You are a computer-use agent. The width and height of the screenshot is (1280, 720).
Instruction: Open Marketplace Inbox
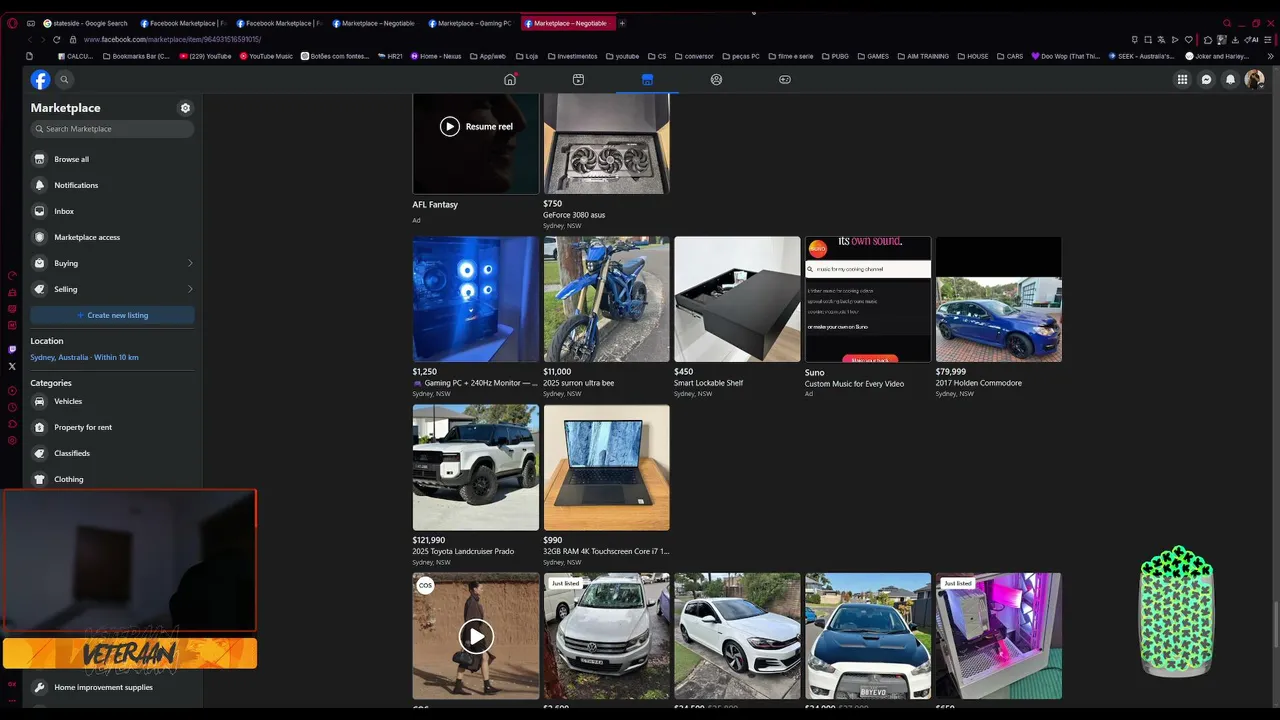pos(112,211)
